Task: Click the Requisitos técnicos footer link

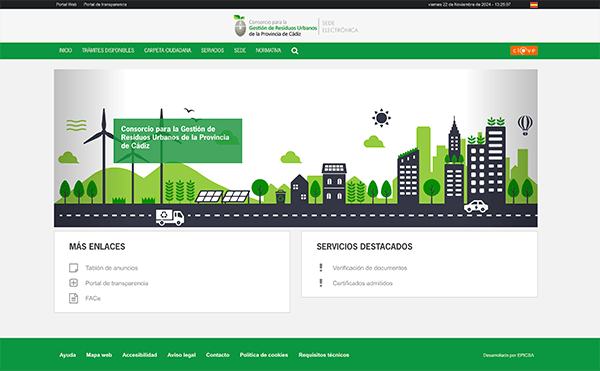Action: 324,355
